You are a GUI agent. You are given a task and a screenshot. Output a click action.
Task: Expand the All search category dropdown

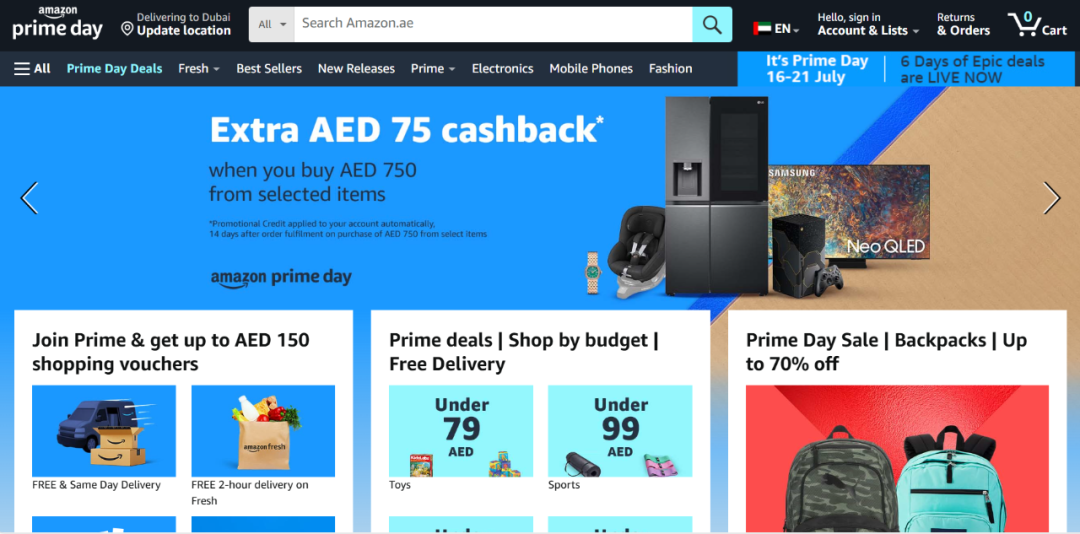tap(271, 25)
